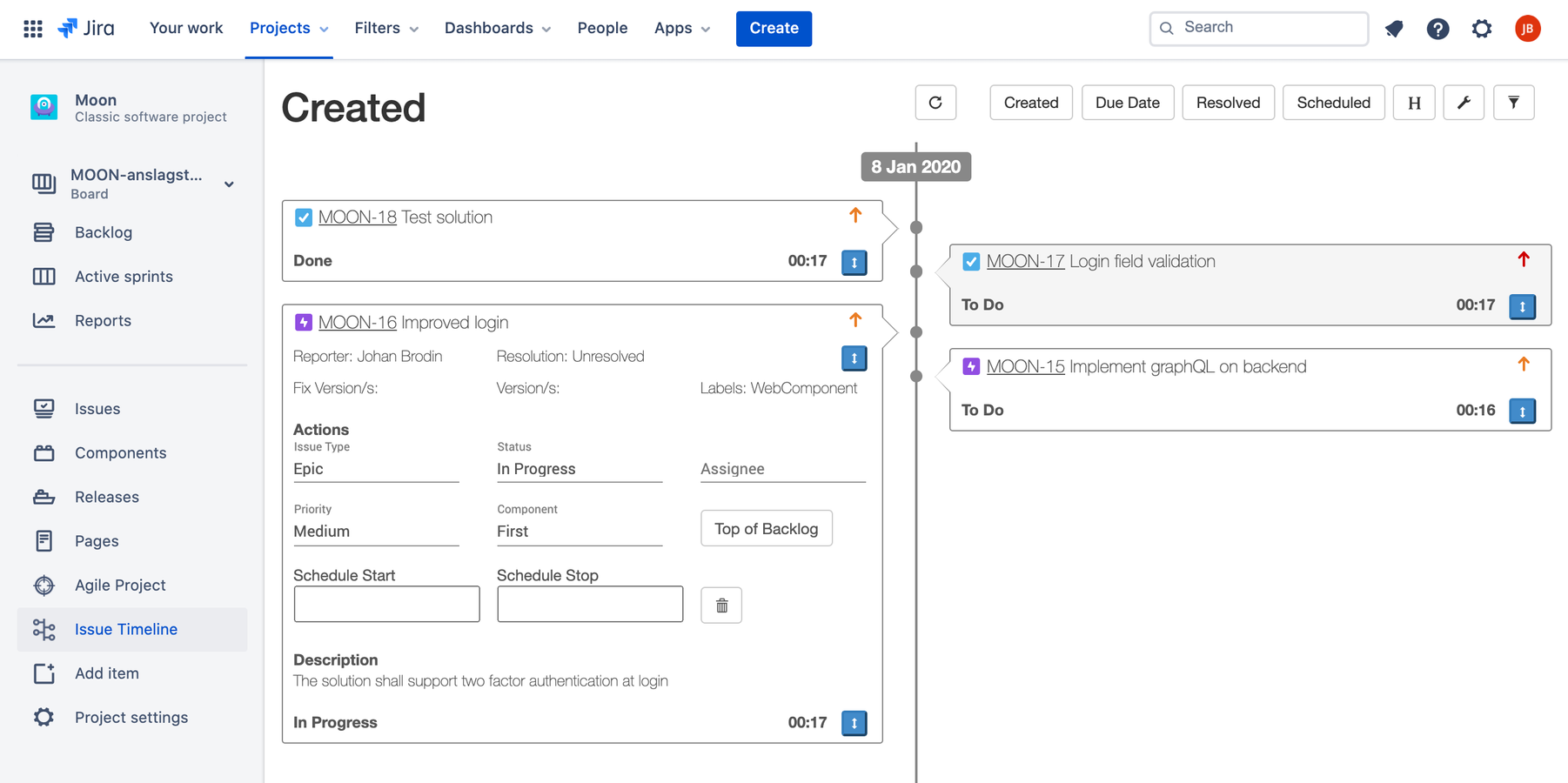
Task: Click the MOON-16 epic type icon
Action: pos(304,323)
